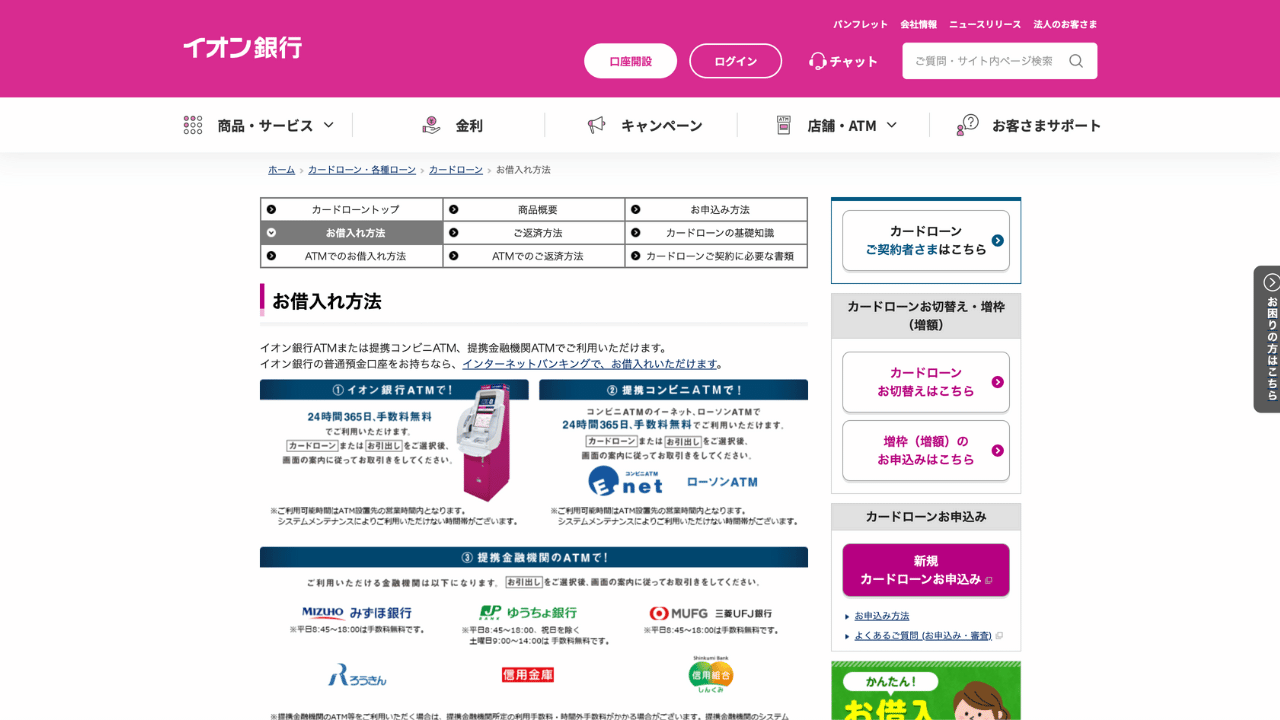Screen dimensions: 1280x720
Task: Select the ご返済方法 navigation item
Action: (534, 232)
